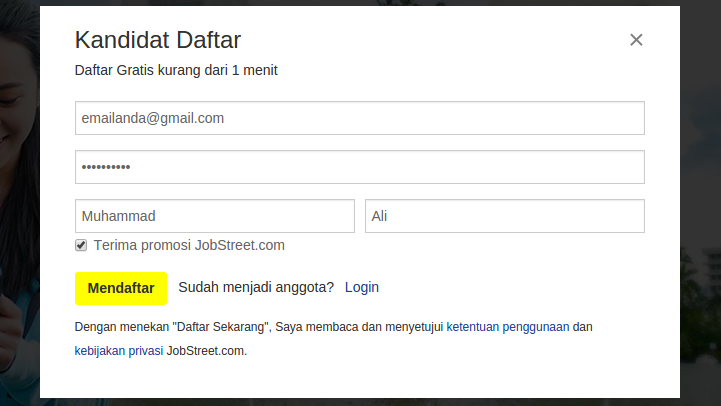The image size is (721, 406).
Task: Click the yellow Mendaftar button
Action: (121, 288)
